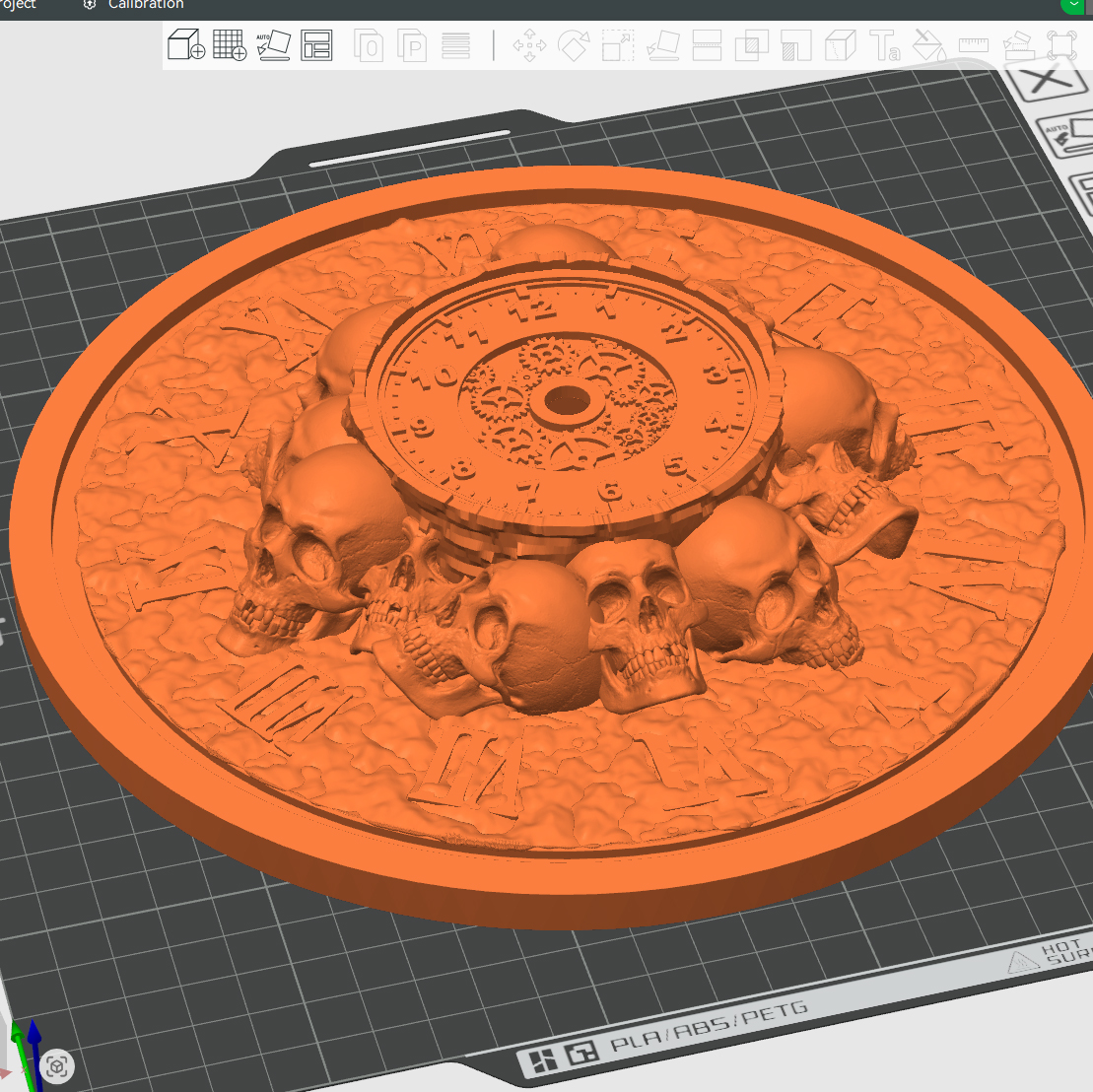Select the Seam painting tool
1093x1092 pixels.
tap(840, 45)
